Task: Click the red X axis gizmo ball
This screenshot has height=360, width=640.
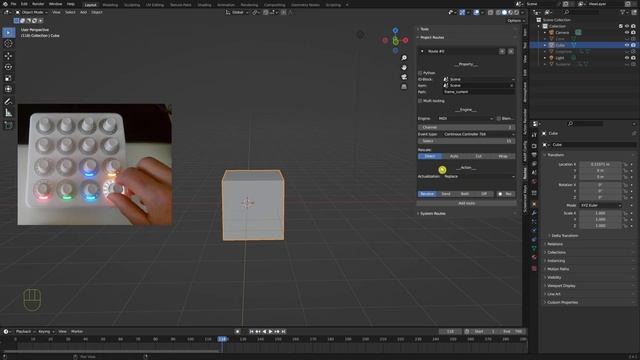Action: point(405,40)
